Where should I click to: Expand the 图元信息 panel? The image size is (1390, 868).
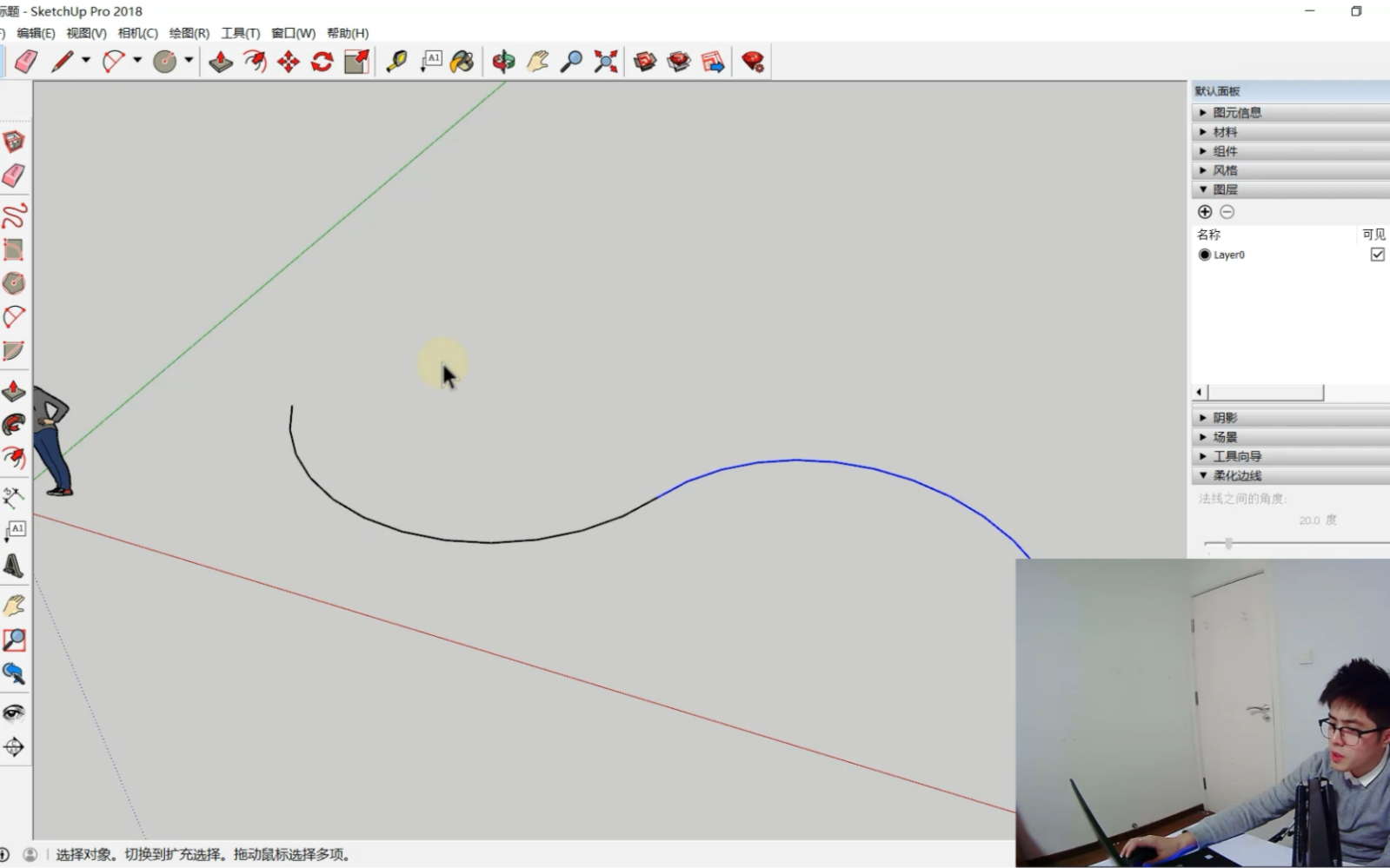(1291, 113)
